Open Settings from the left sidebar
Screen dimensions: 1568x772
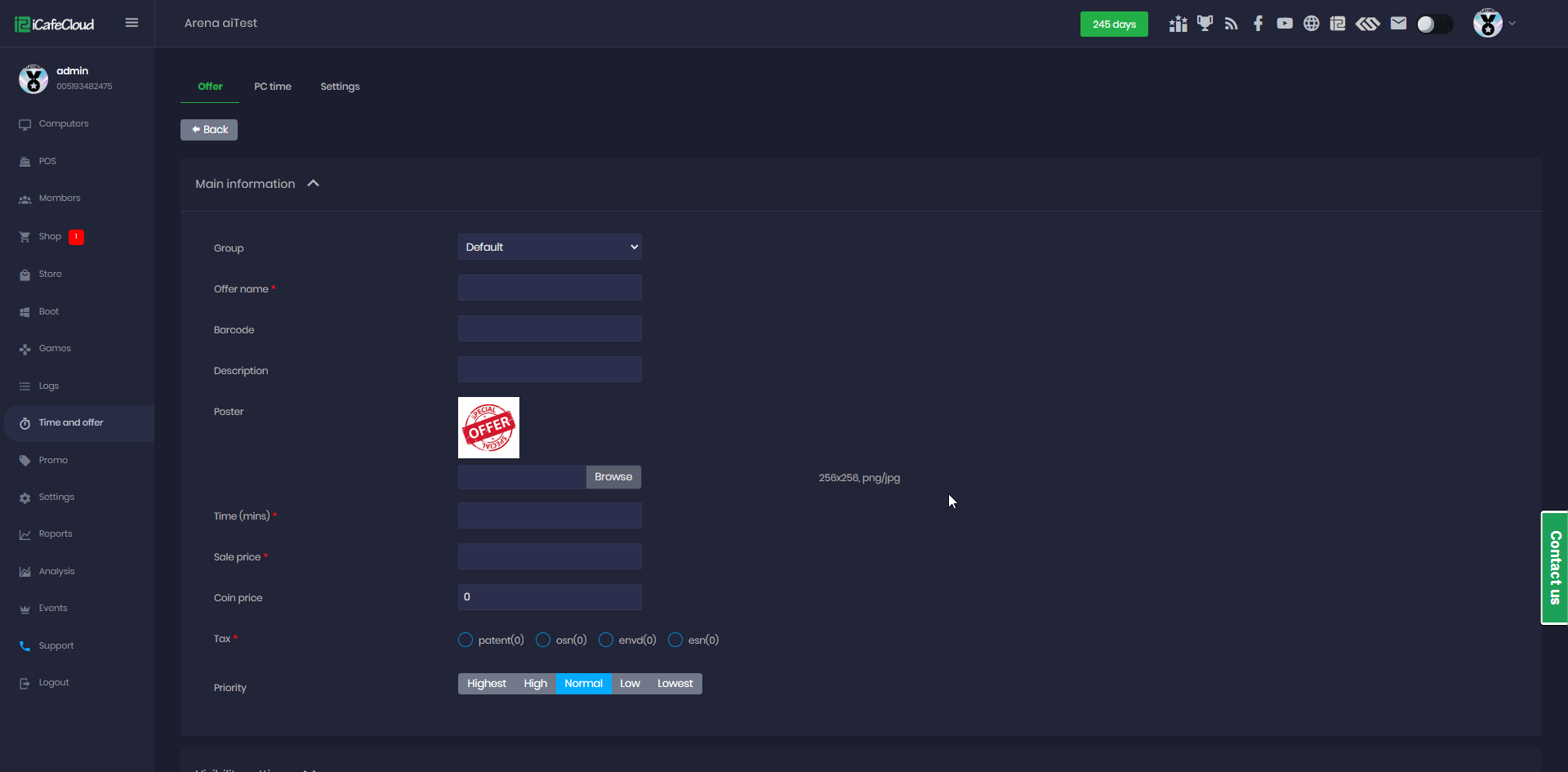tap(77, 498)
